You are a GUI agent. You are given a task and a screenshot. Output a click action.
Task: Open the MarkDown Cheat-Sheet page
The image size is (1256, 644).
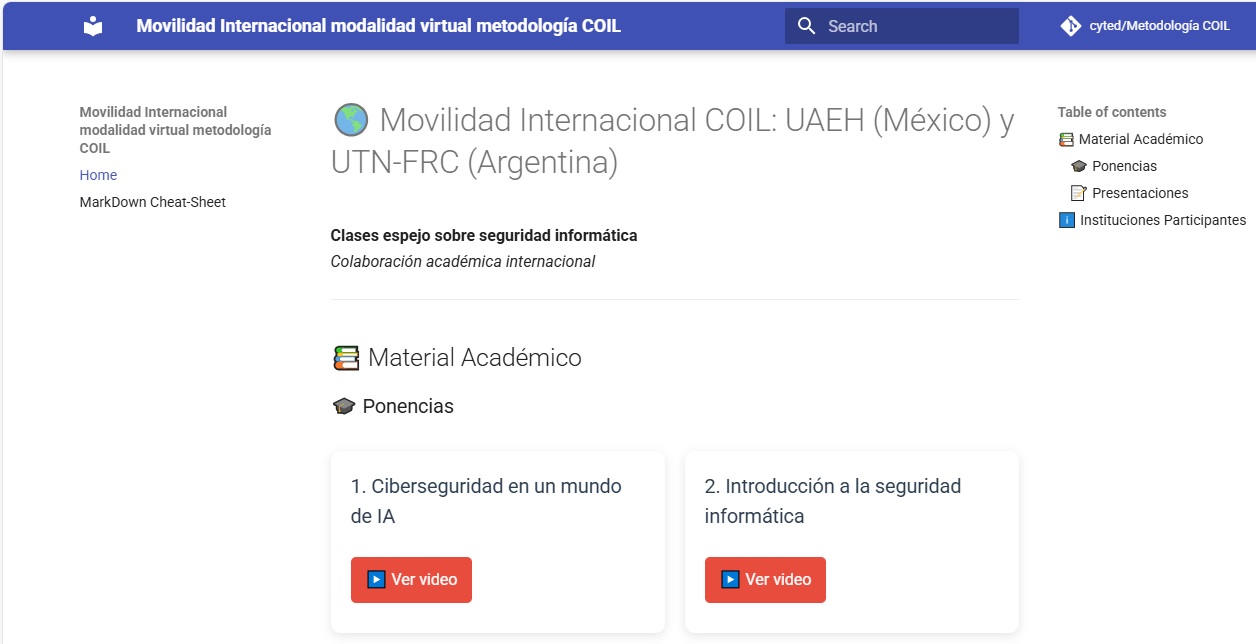(152, 202)
